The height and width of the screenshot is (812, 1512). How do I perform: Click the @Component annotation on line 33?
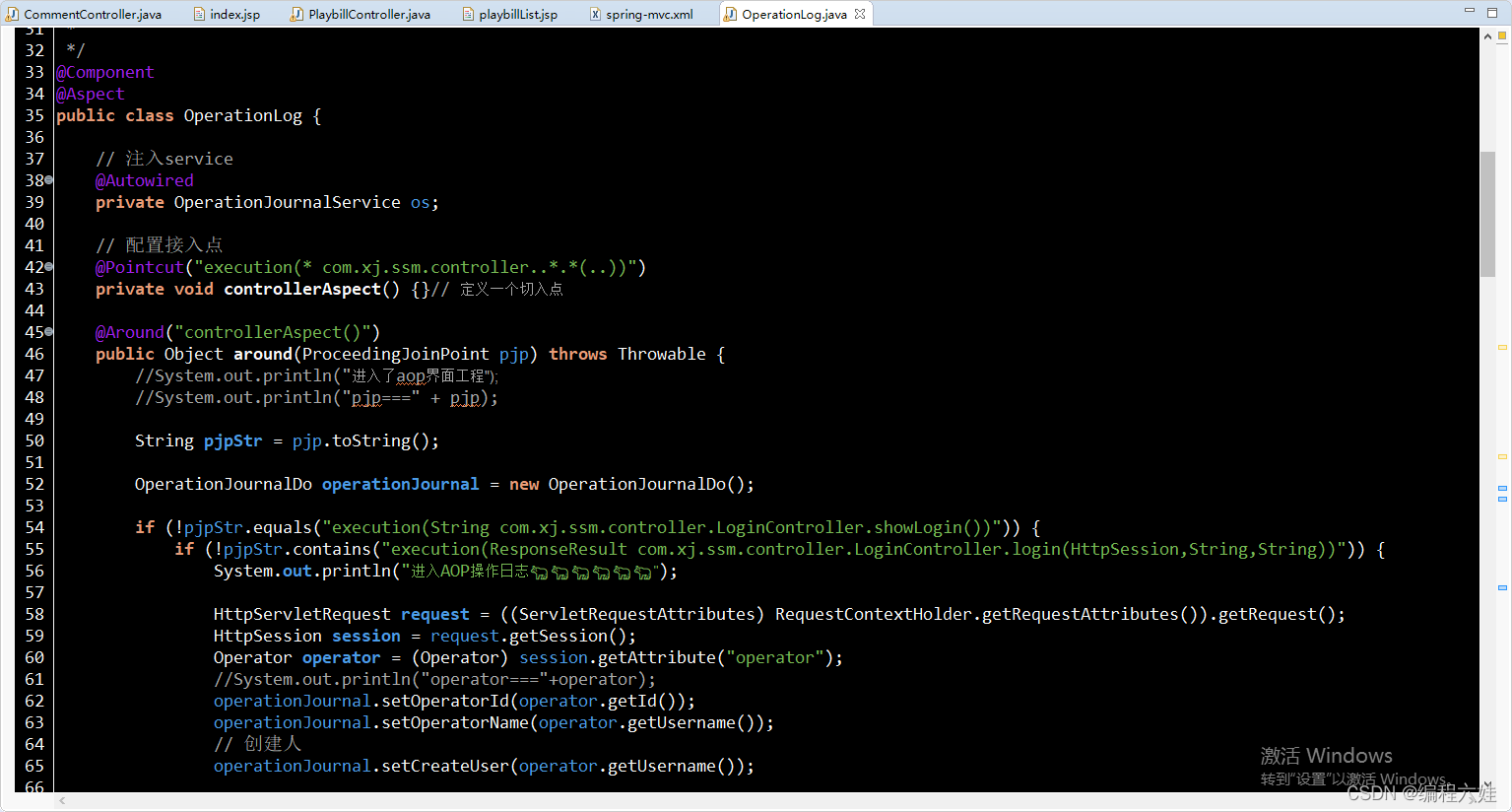pos(105,72)
